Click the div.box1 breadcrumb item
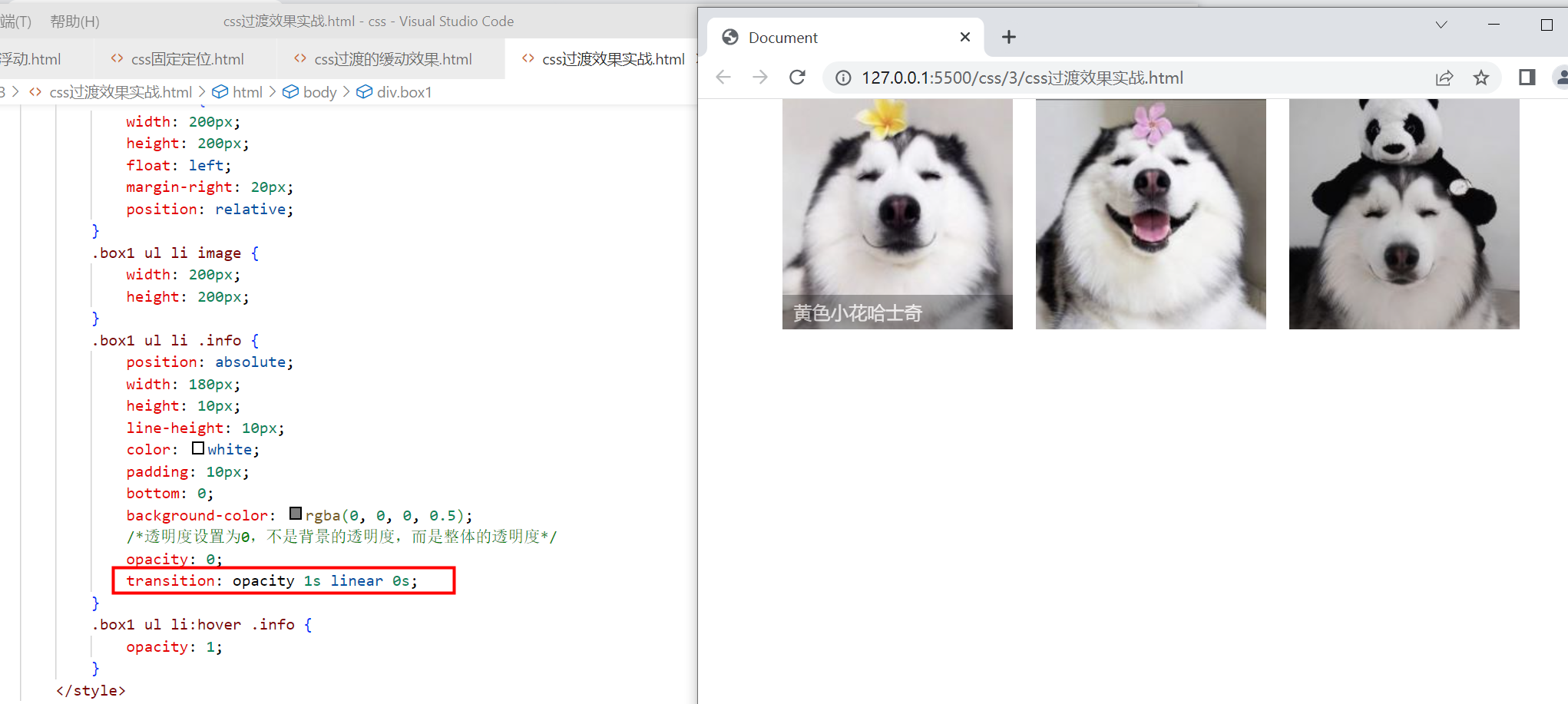The image size is (1568, 704). [395, 92]
